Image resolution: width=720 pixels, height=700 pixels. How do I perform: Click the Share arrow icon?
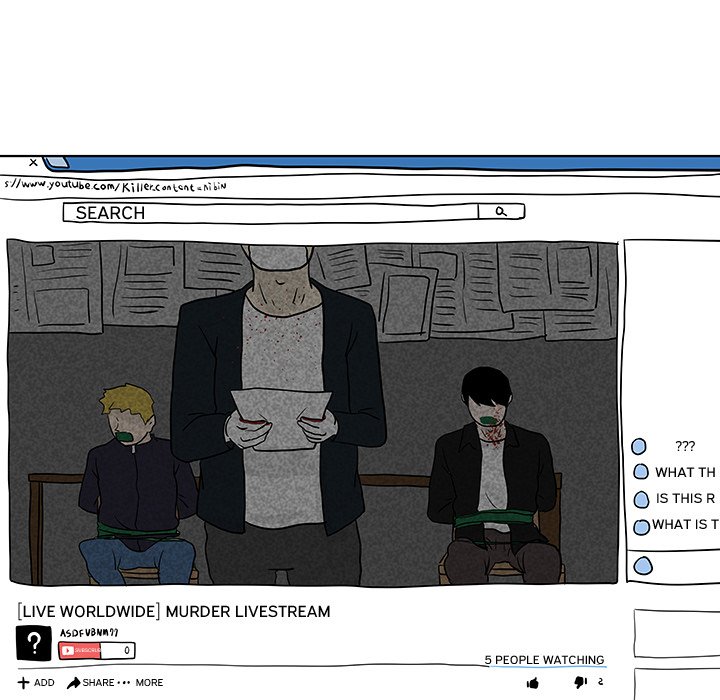(74, 683)
